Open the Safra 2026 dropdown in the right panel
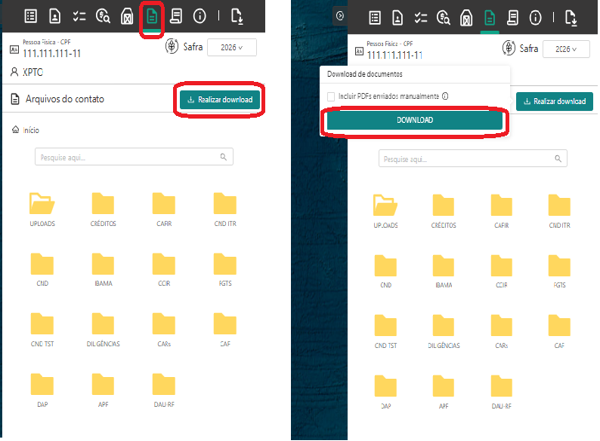 pyautogui.click(x=566, y=49)
